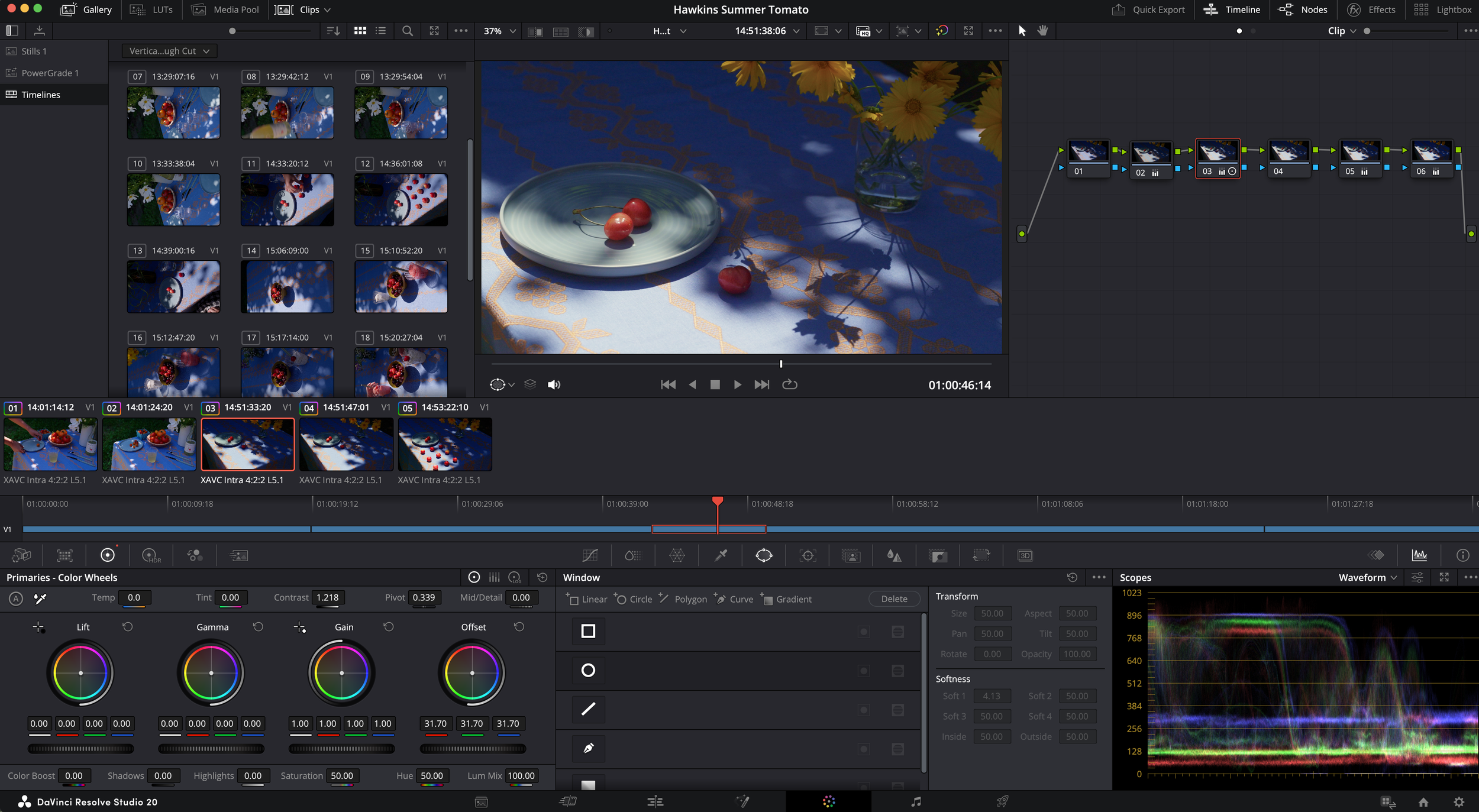The width and height of the screenshot is (1479, 812).
Task: Switch gallery to list view
Action: point(380,31)
